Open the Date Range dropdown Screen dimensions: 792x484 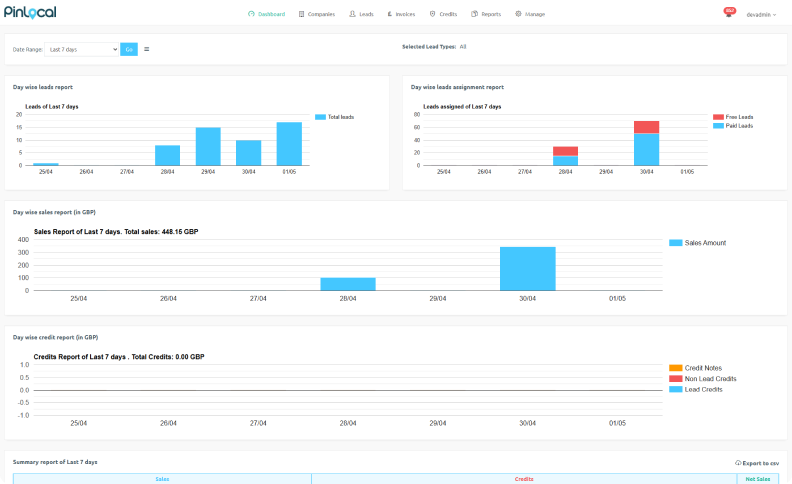coord(82,49)
